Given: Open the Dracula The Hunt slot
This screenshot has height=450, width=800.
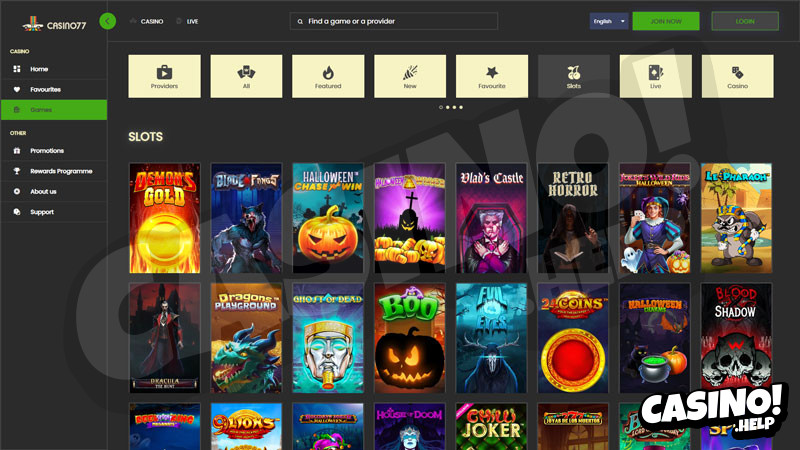Looking at the screenshot, I should [165, 338].
